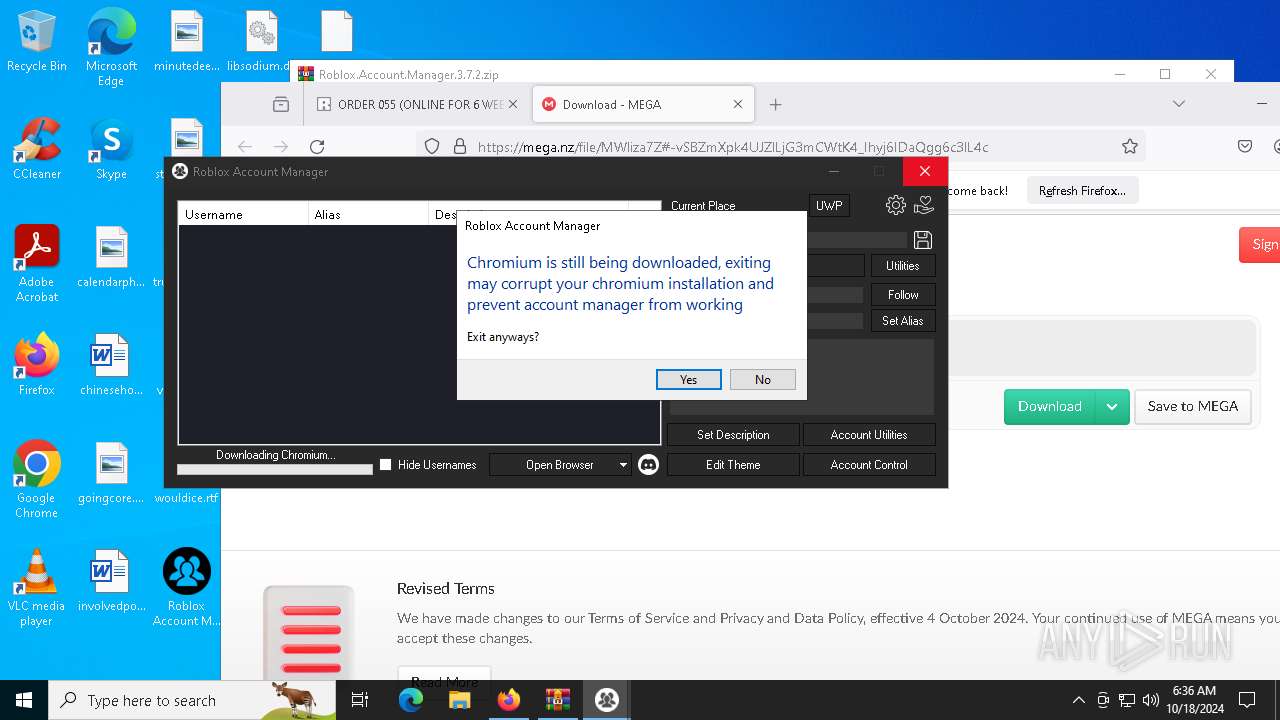Screen dimensions: 1280x720
Task: Click the Firefox View icon
Action: [x=281, y=104]
